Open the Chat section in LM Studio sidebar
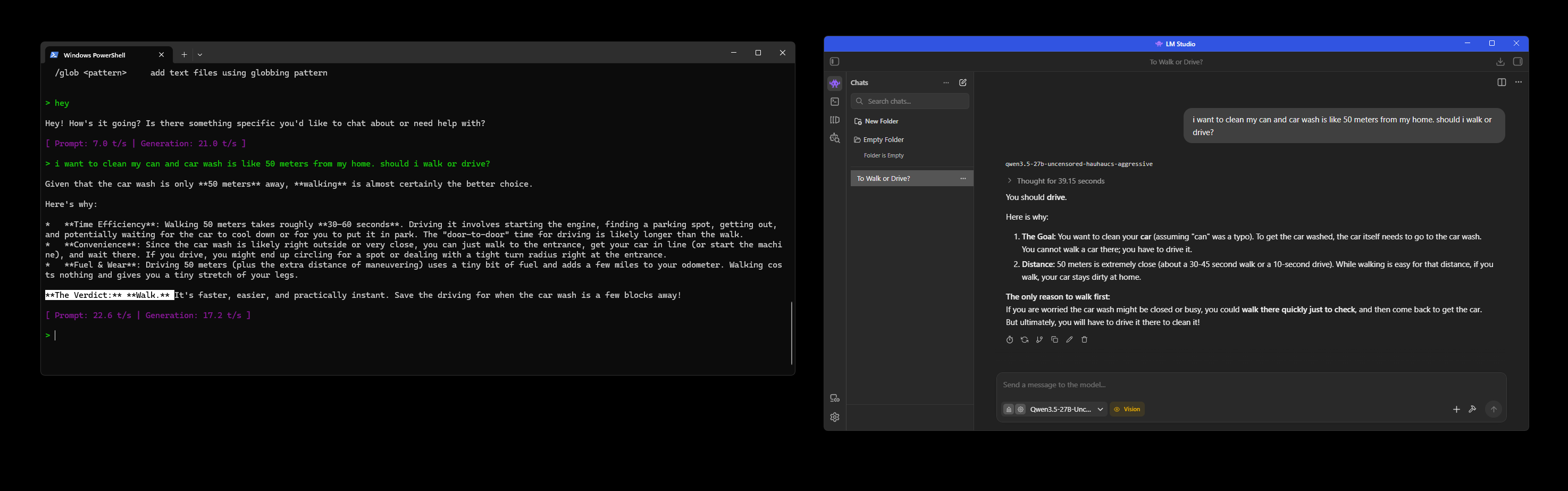Screen dimensions: 1568x491 coord(835,84)
